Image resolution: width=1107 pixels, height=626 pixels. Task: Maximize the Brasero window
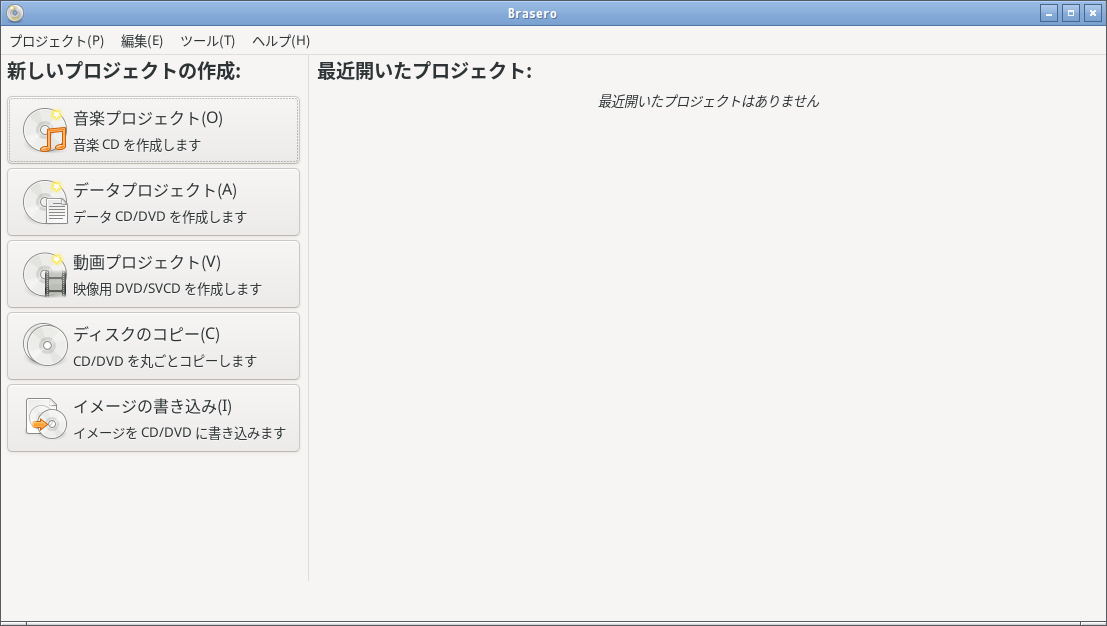(x=1071, y=13)
